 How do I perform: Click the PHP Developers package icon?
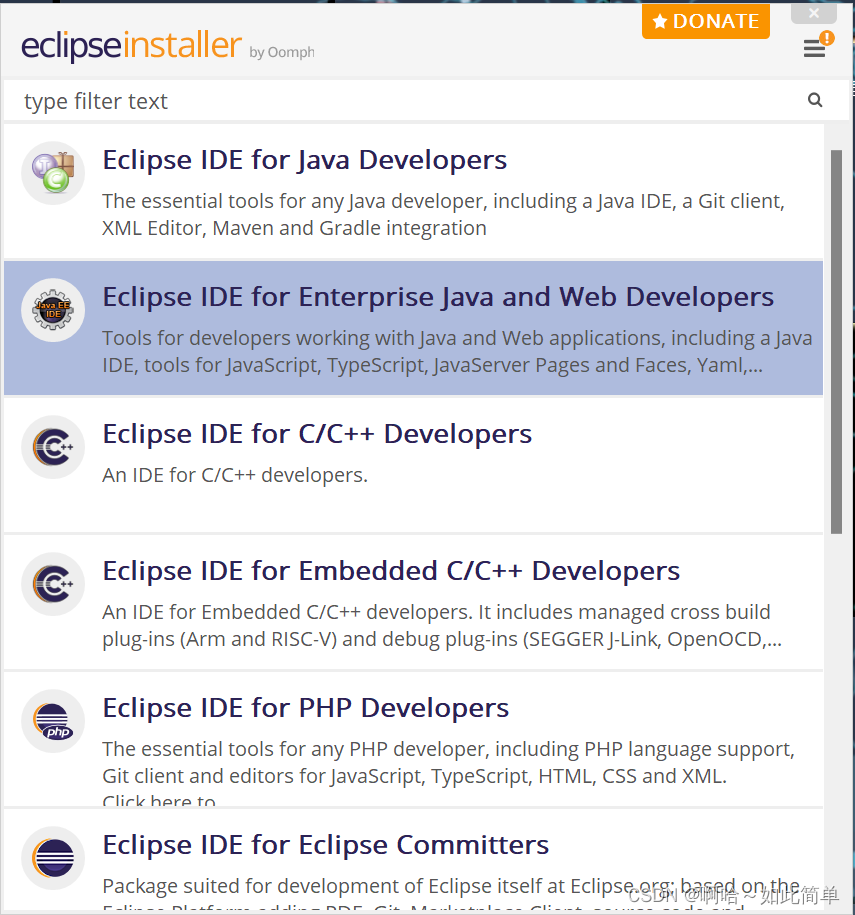(x=52, y=721)
